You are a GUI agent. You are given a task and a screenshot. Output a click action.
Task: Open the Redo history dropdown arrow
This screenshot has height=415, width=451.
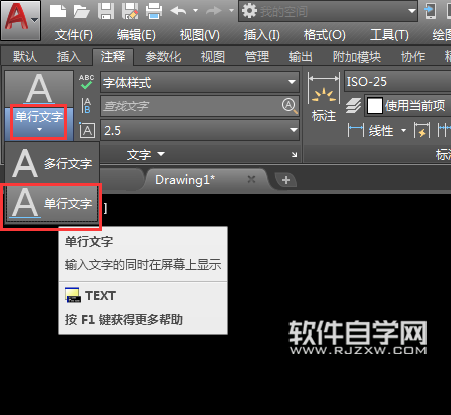tap(231, 11)
